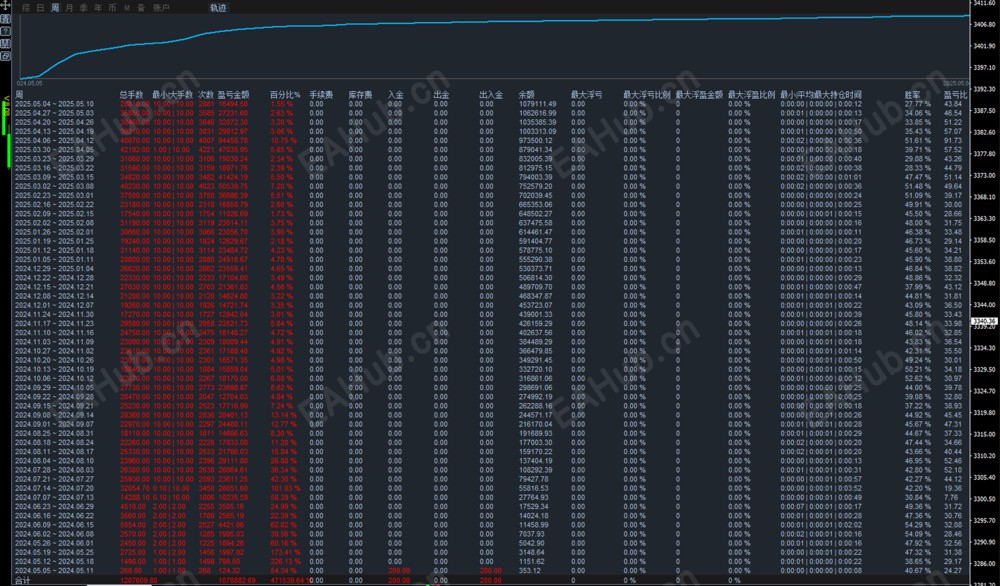The width and height of the screenshot is (1000, 586).
Task: Click the 最小大手数 column header
Action: pos(172,94)
